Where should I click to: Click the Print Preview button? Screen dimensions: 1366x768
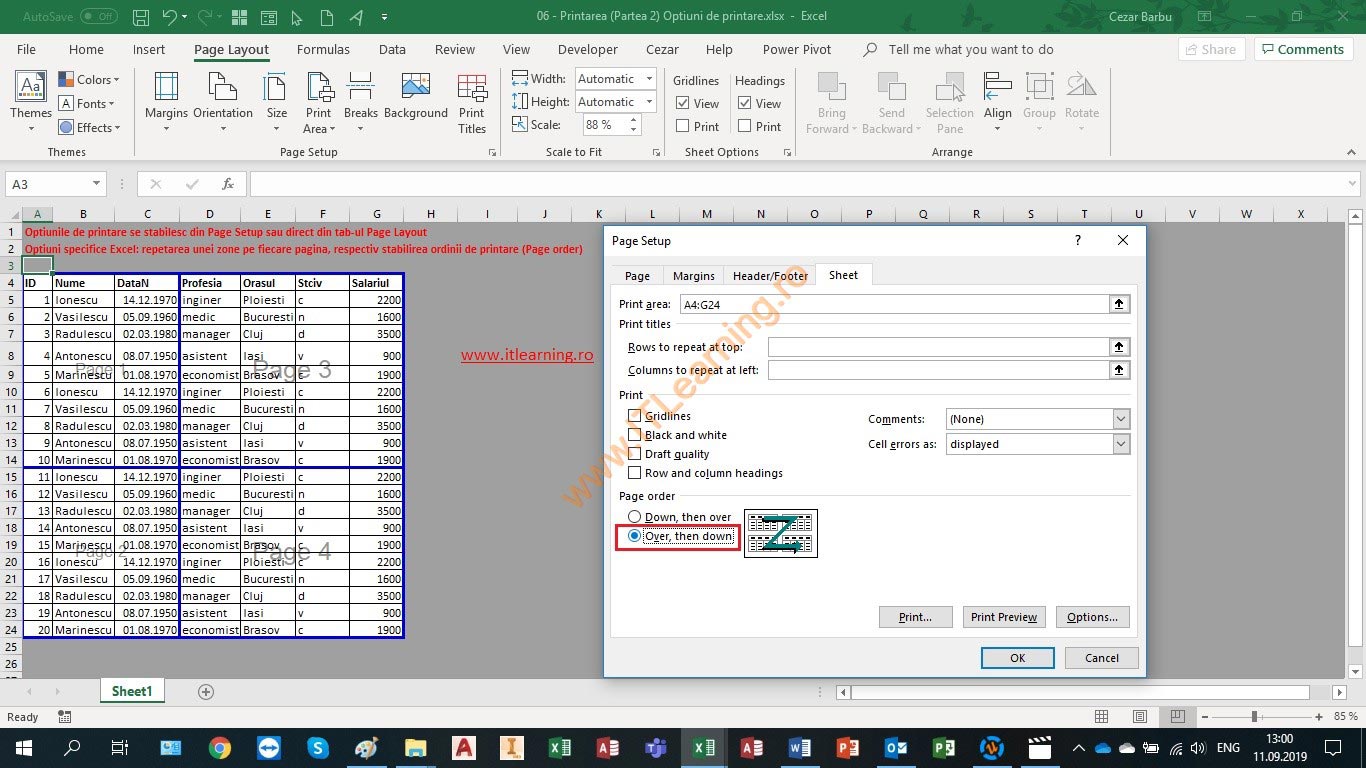tap(1004, 617)
